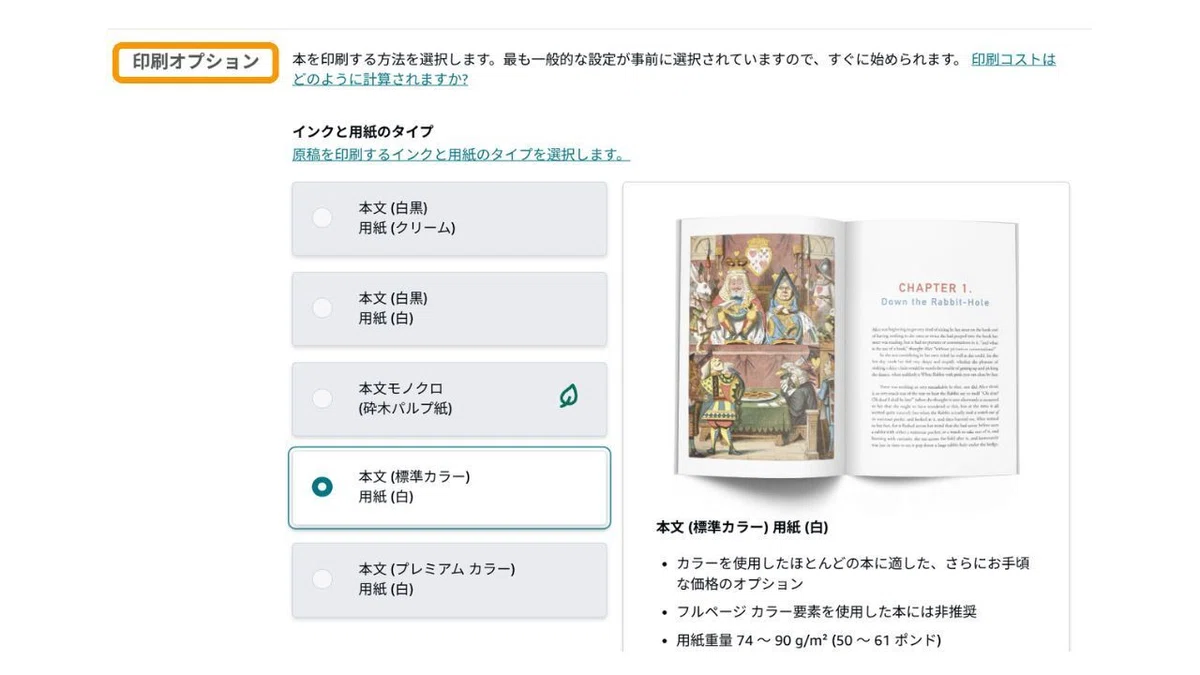Choose 本文モノクロ (砕木パルプ紙) radio option
The width and height of the screenshot is (1200, 675).
pos(322,398)
